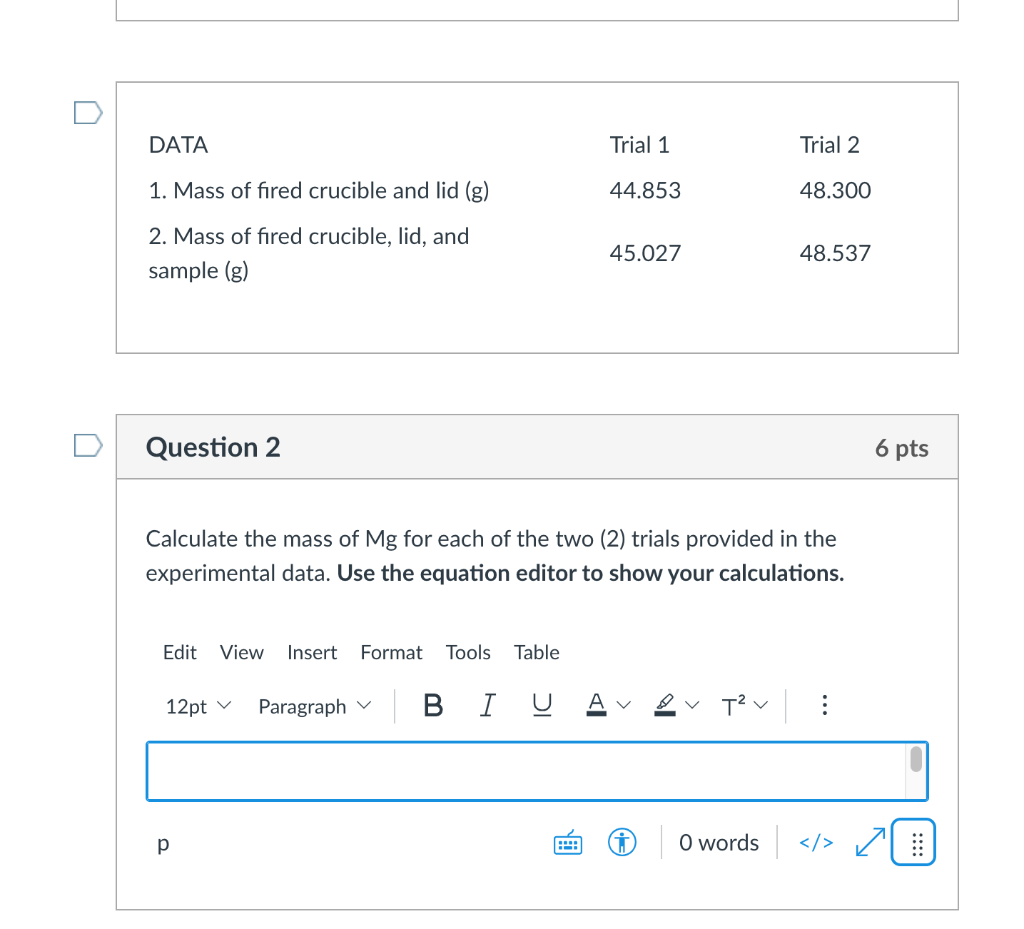Flag Question 2 with bookmark icon
1024x929 pixels.
click(x=88, y=446)
